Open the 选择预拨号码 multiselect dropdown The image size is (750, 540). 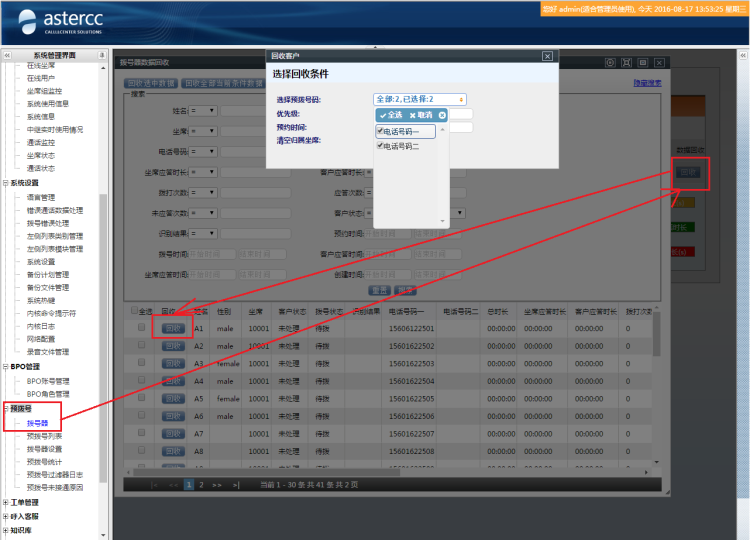(419, 100)
